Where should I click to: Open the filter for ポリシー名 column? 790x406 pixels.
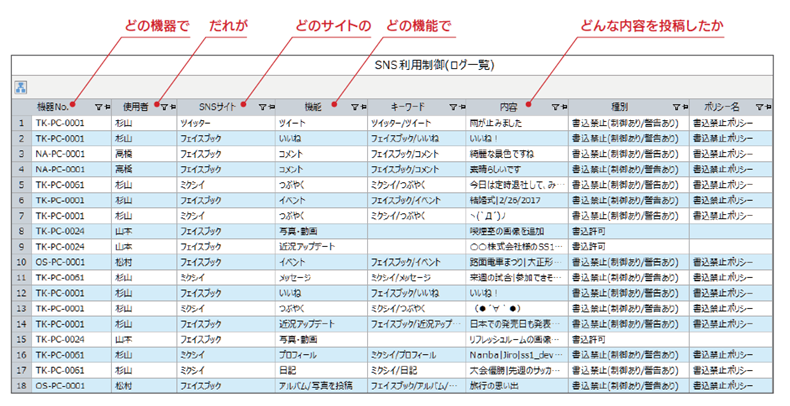(760, 107)
